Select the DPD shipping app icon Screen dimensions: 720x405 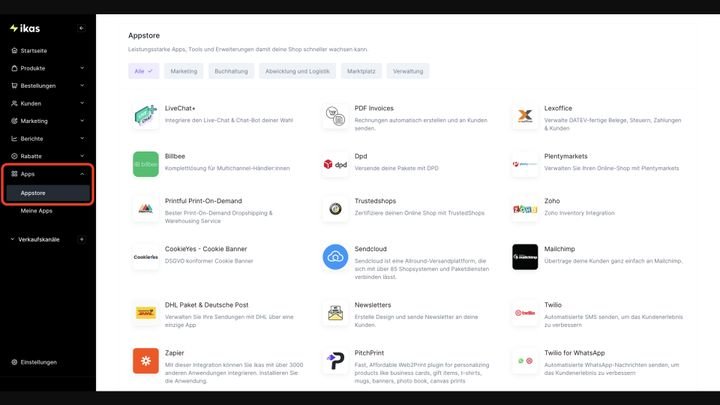(x=335, y=163)
